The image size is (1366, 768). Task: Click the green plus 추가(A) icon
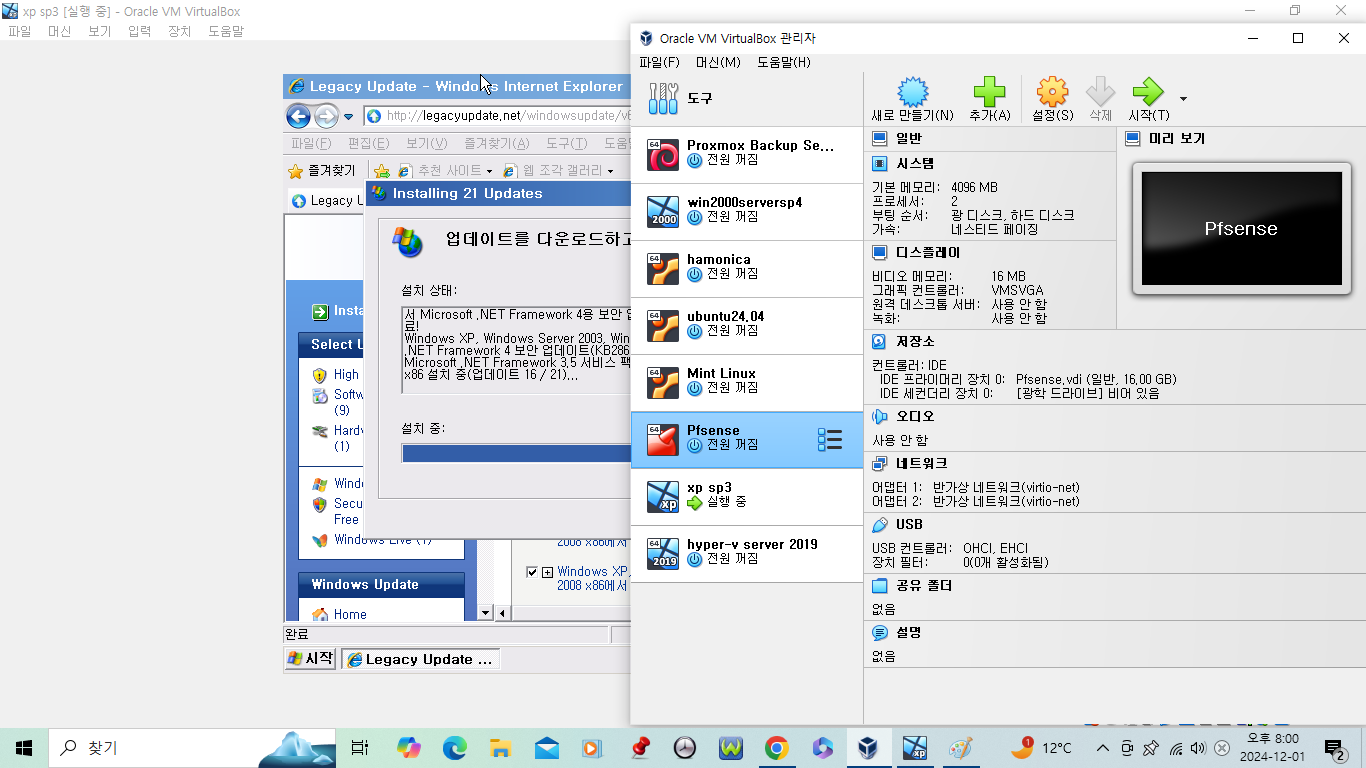tap(990, 92)
